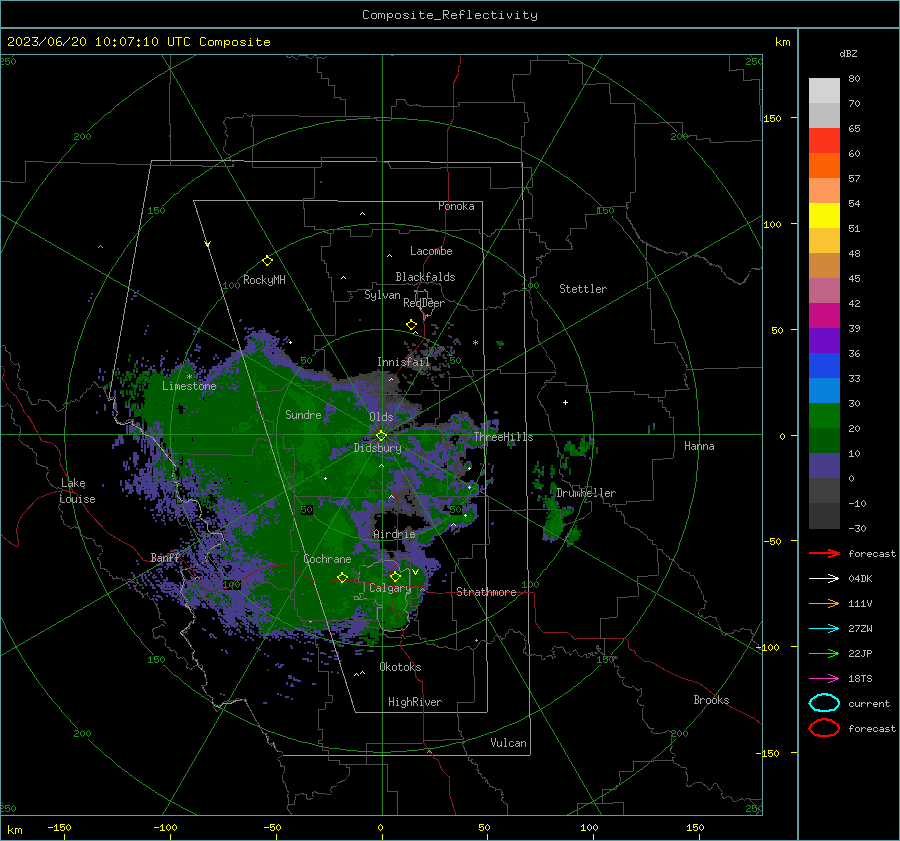
Task: Select the bright yellow 54–51 dBZ swatch
Action: tap(824, 216)
